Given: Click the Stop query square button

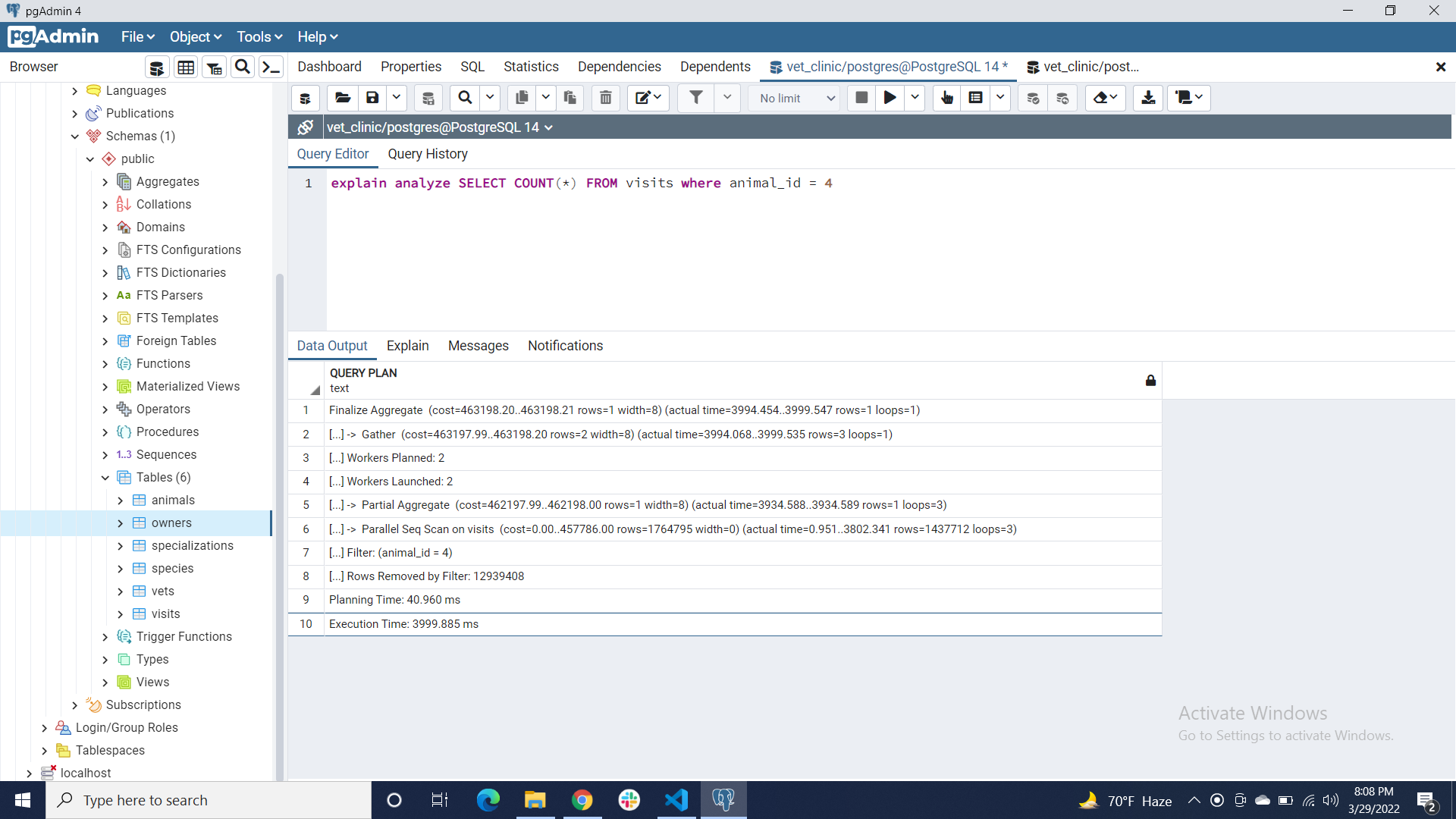Looking at the screenshot, I should coord(861,98).
